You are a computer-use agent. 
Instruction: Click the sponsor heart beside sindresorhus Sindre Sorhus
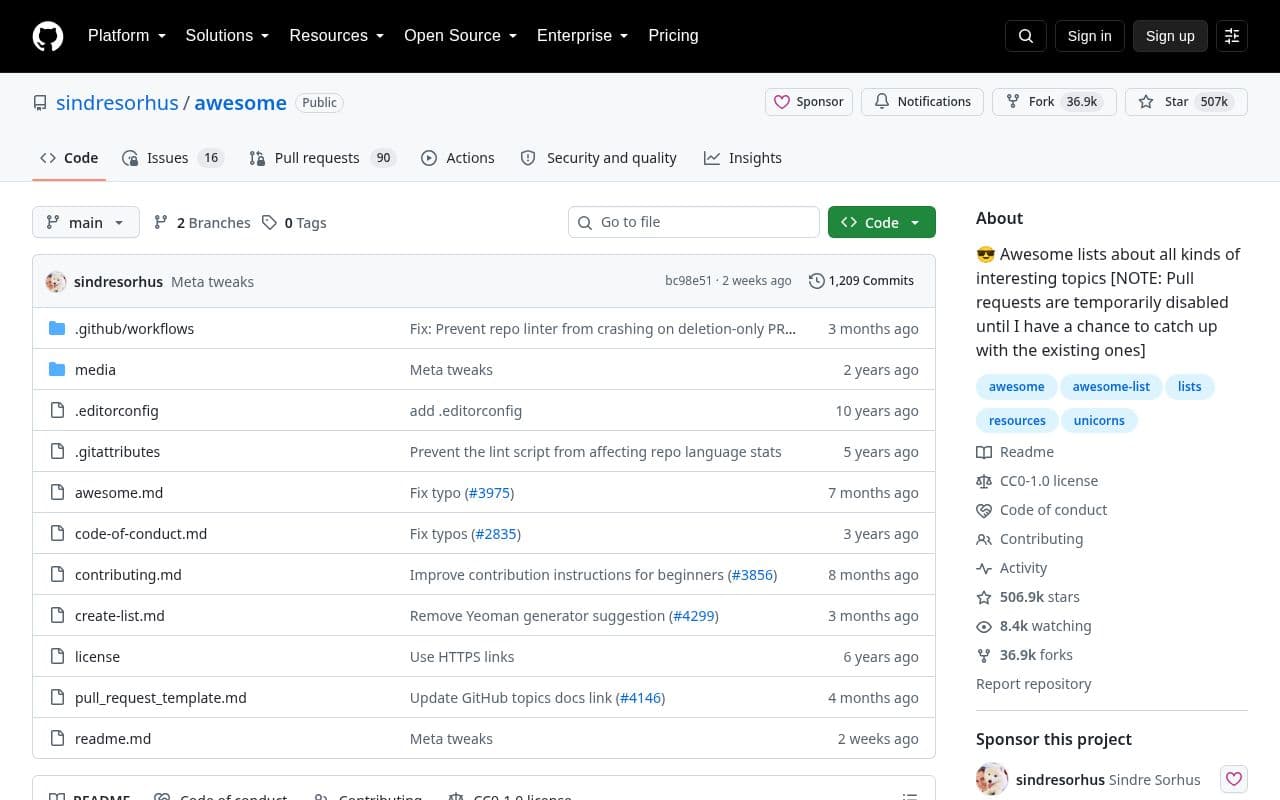(1234, 779)
